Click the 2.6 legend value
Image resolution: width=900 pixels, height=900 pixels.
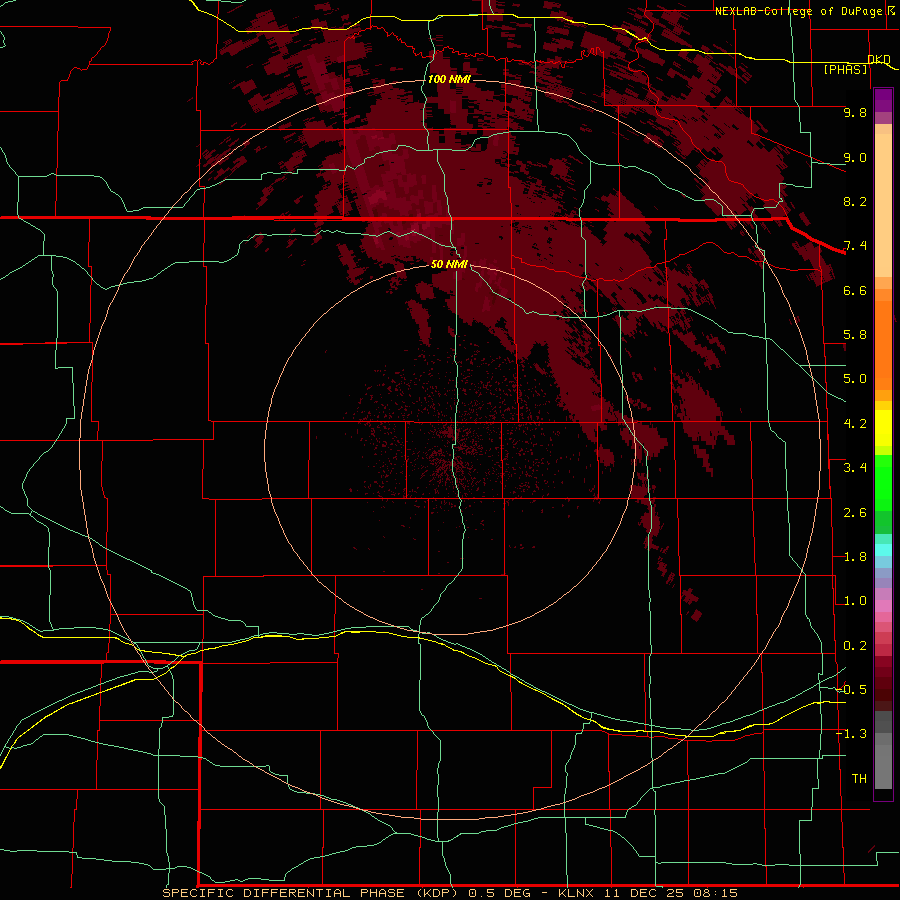click(855, 513)
